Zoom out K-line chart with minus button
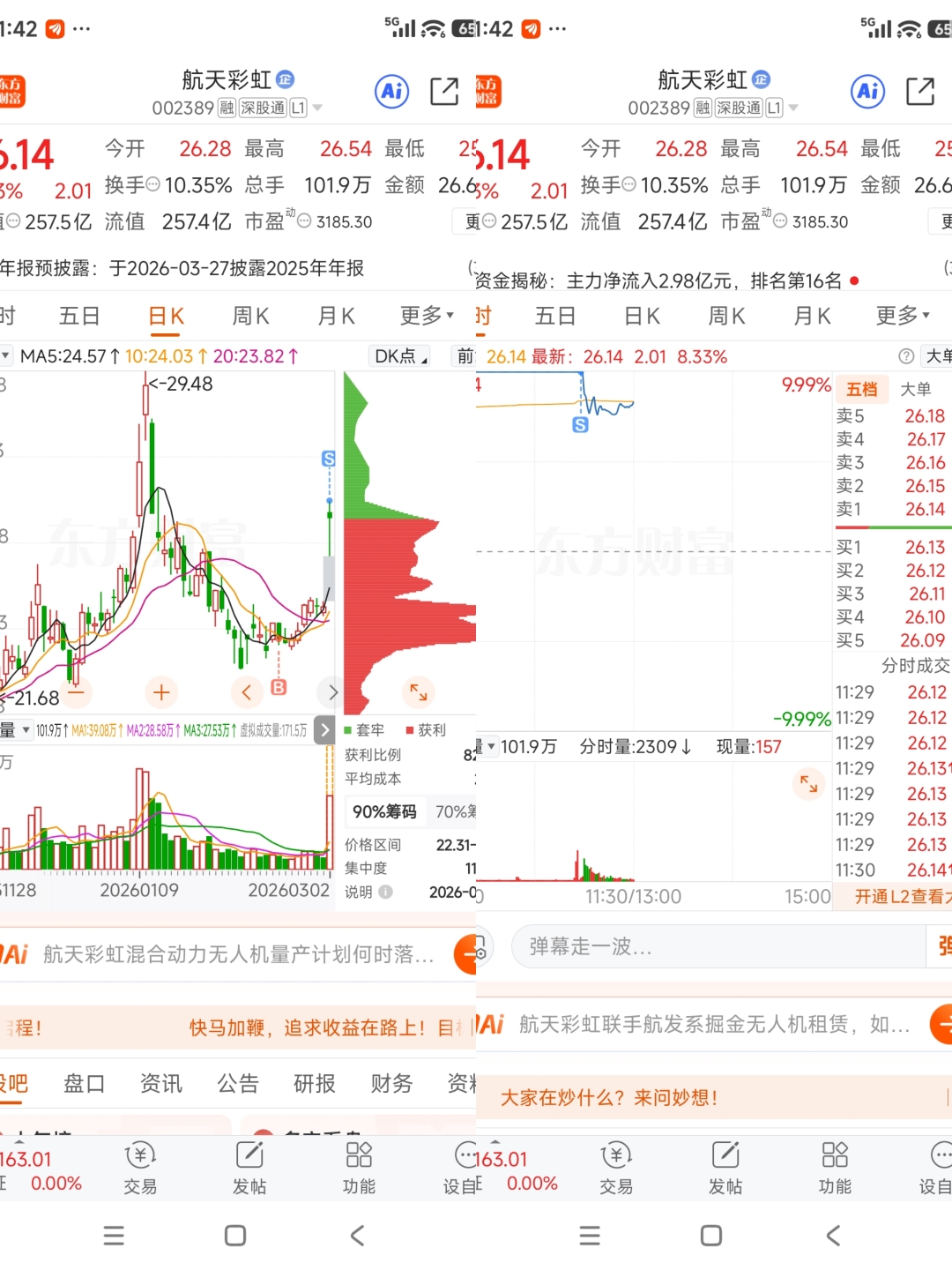Image resolution: width=952 pixels, height=1270 pixels. coord(76,692)
